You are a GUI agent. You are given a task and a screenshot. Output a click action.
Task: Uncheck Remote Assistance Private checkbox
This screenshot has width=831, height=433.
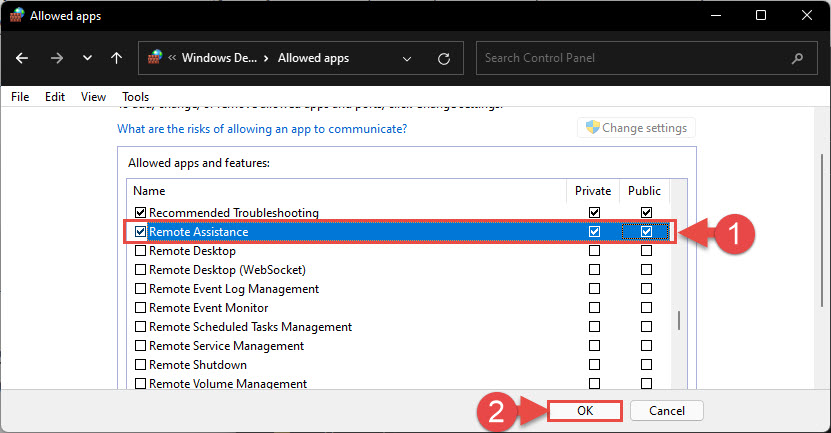(x=595, y=232)
